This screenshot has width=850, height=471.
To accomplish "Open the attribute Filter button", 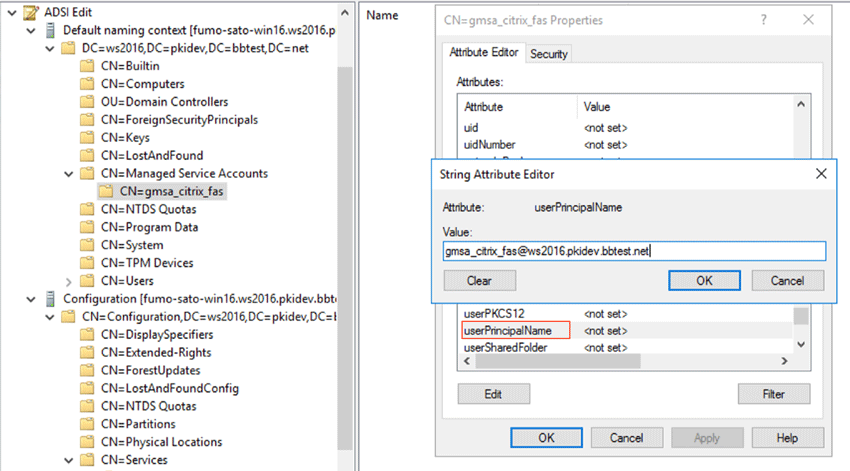I will [x=773, y=394].
